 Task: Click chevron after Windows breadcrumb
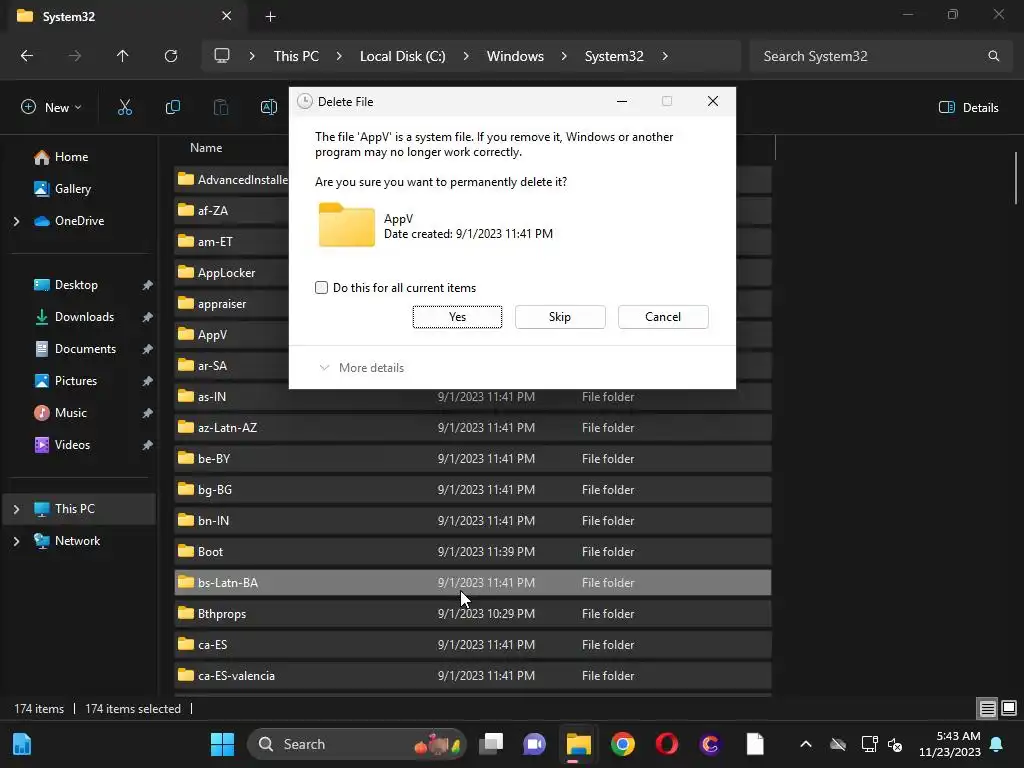(564, 56)
